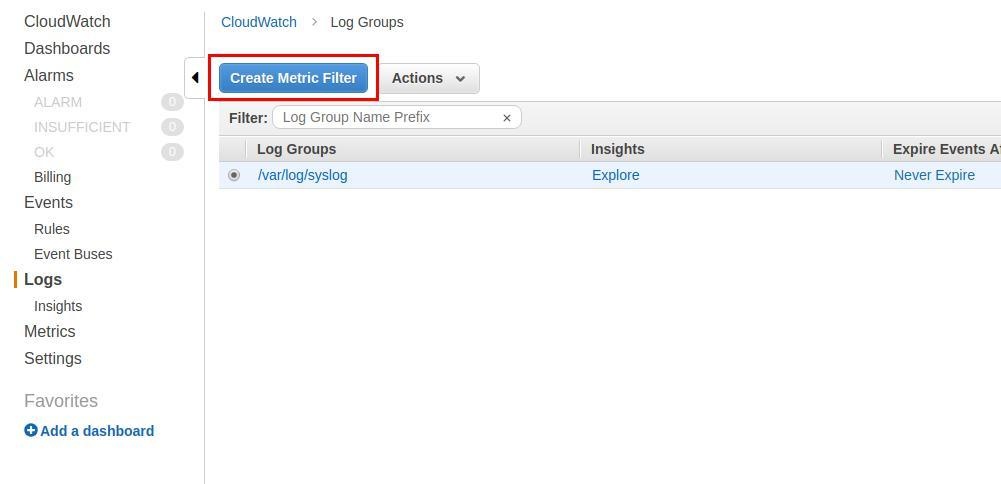
Task: Go to CloudWatch breadcrumb link
Action: 259,22
